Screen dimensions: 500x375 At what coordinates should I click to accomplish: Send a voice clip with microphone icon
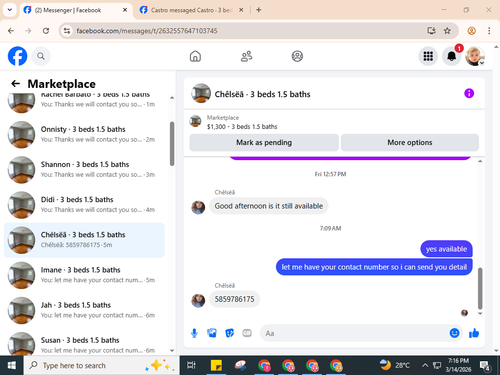pyautogui.click(x=194, y=333)
